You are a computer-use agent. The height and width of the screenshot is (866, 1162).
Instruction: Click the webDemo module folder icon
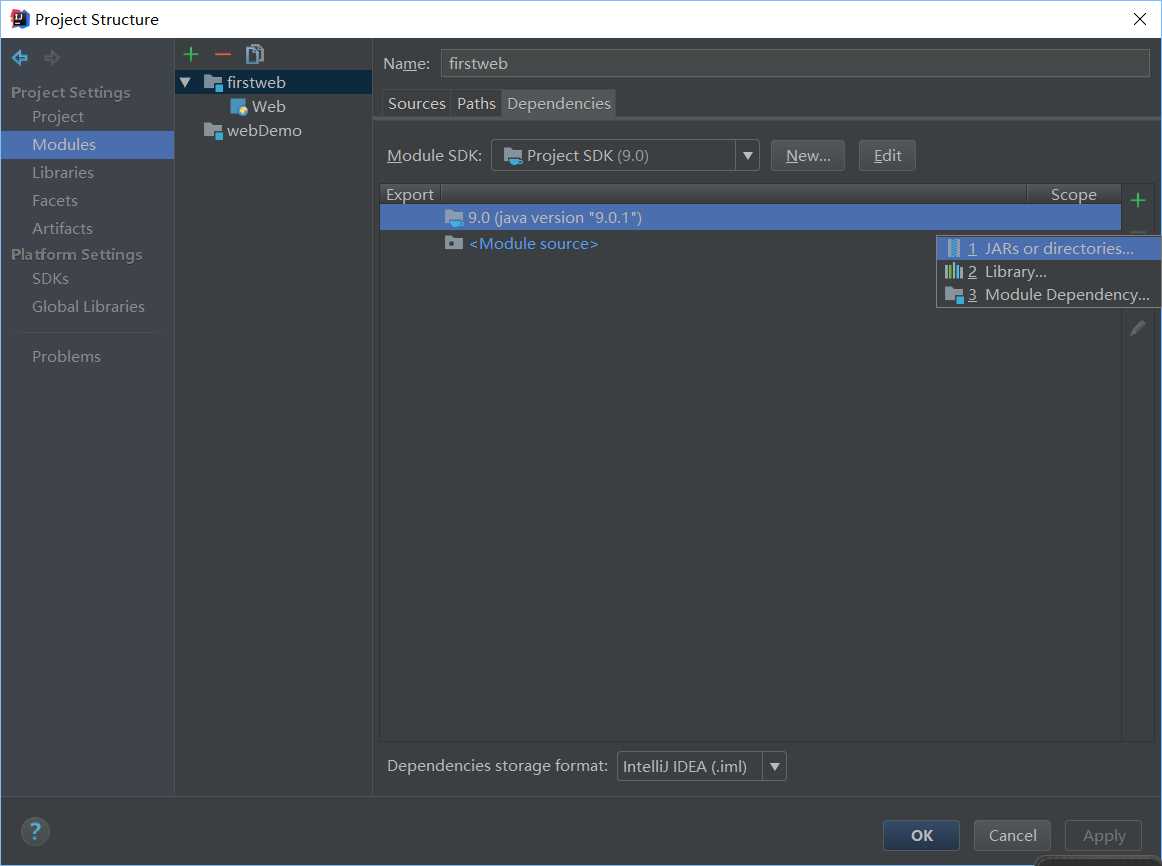(x=213, y=131)
